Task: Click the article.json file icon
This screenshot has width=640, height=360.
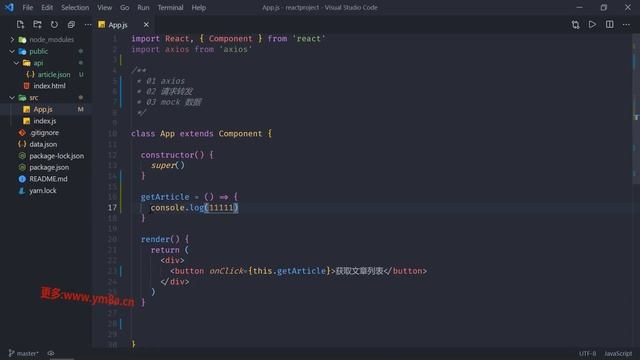Action: click(x=30, y=75)
